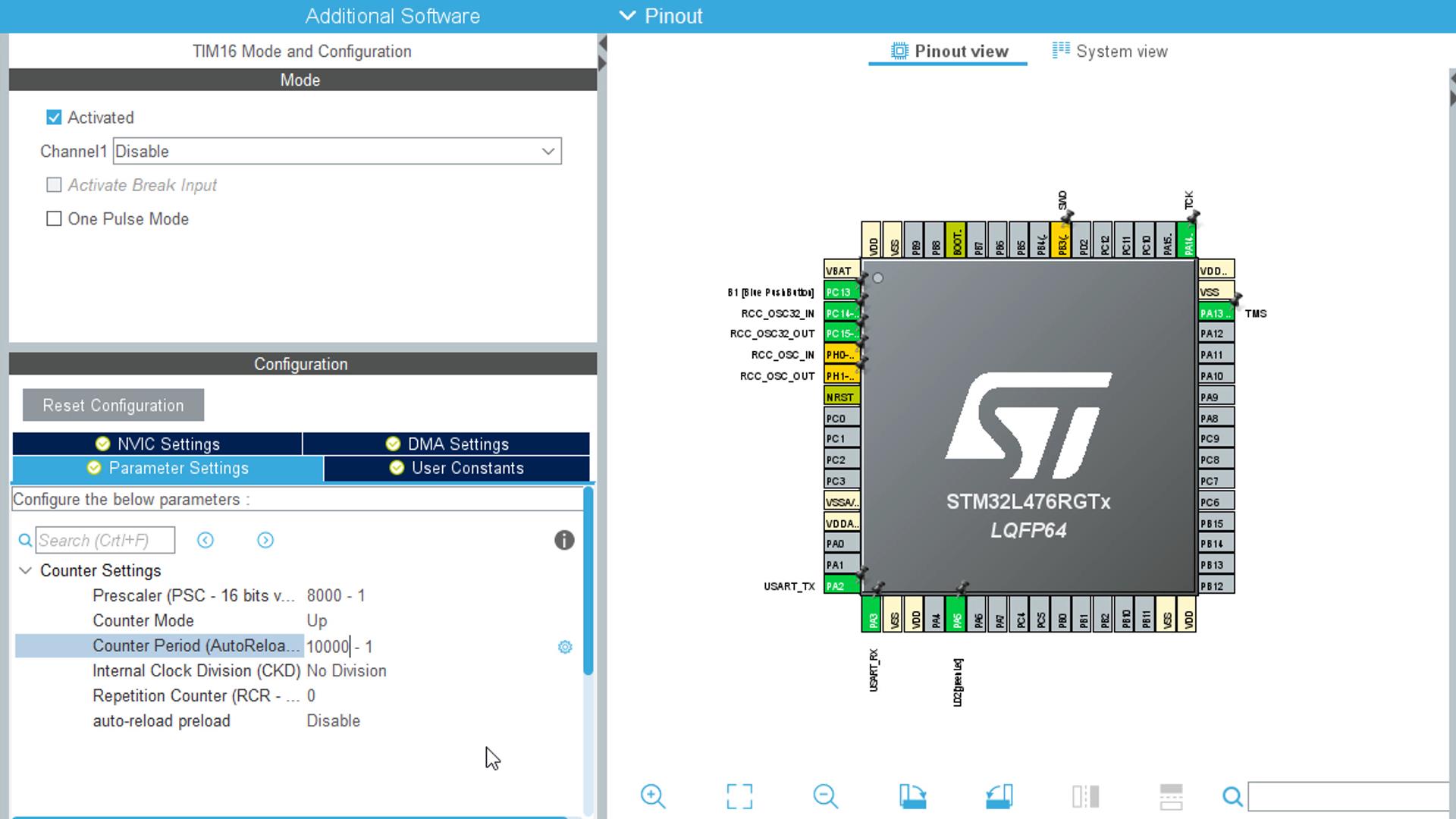Viewport: 1456px width, 819px height.
Task: Check Activate Break Input
Action: pyautogui.click(x=53, y=184)
